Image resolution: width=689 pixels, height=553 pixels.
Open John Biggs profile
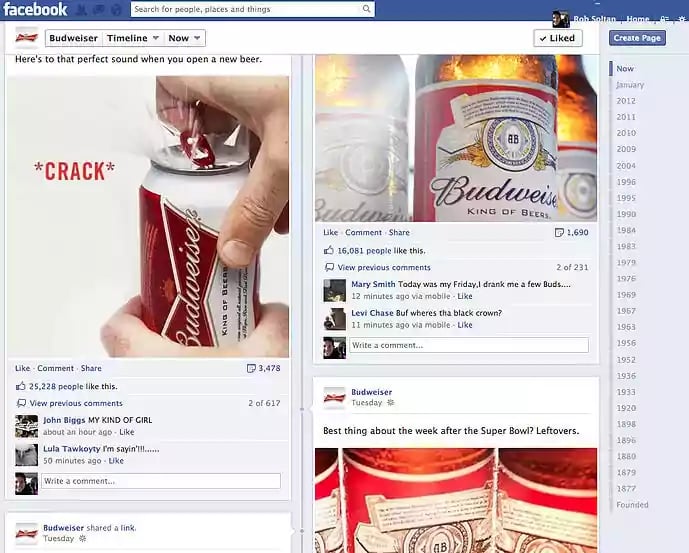click(x=64, y=420)
